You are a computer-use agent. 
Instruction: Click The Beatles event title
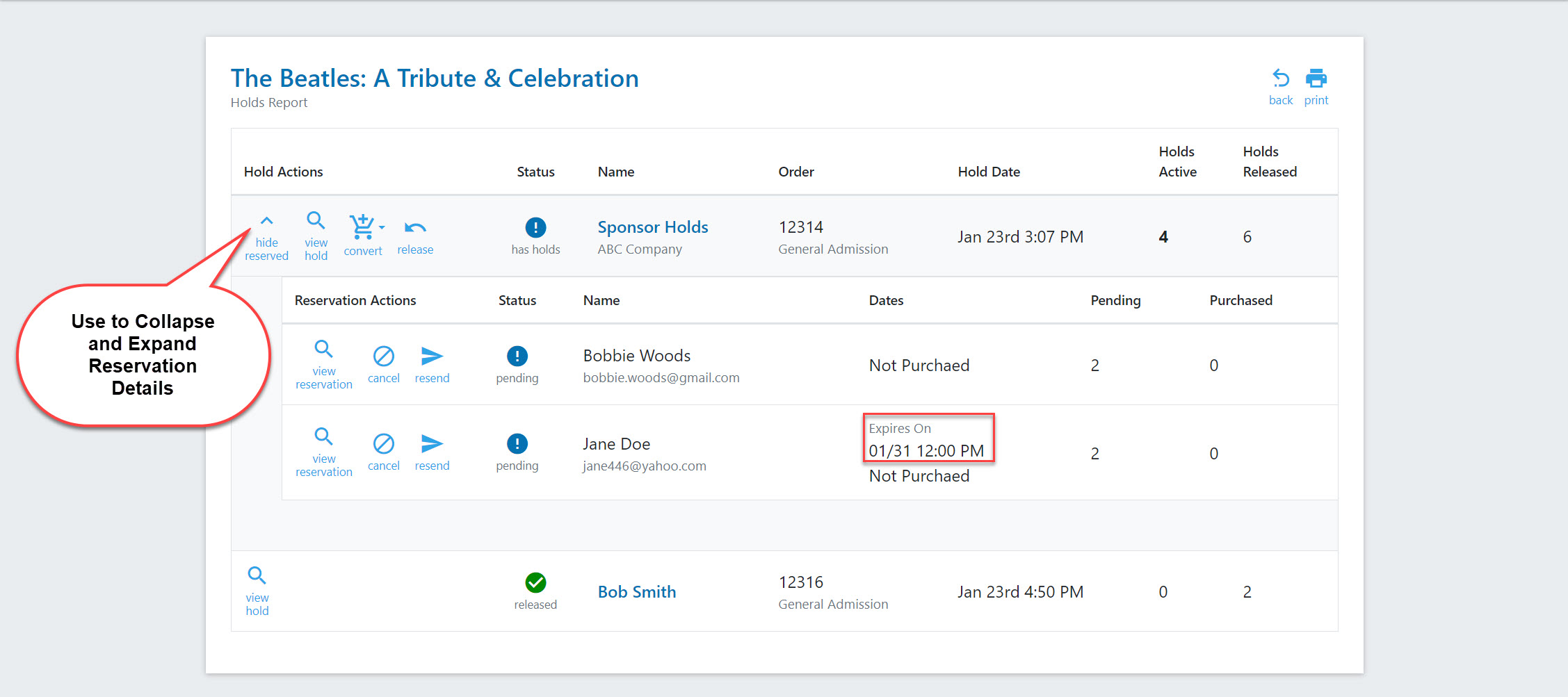[435, 79]
